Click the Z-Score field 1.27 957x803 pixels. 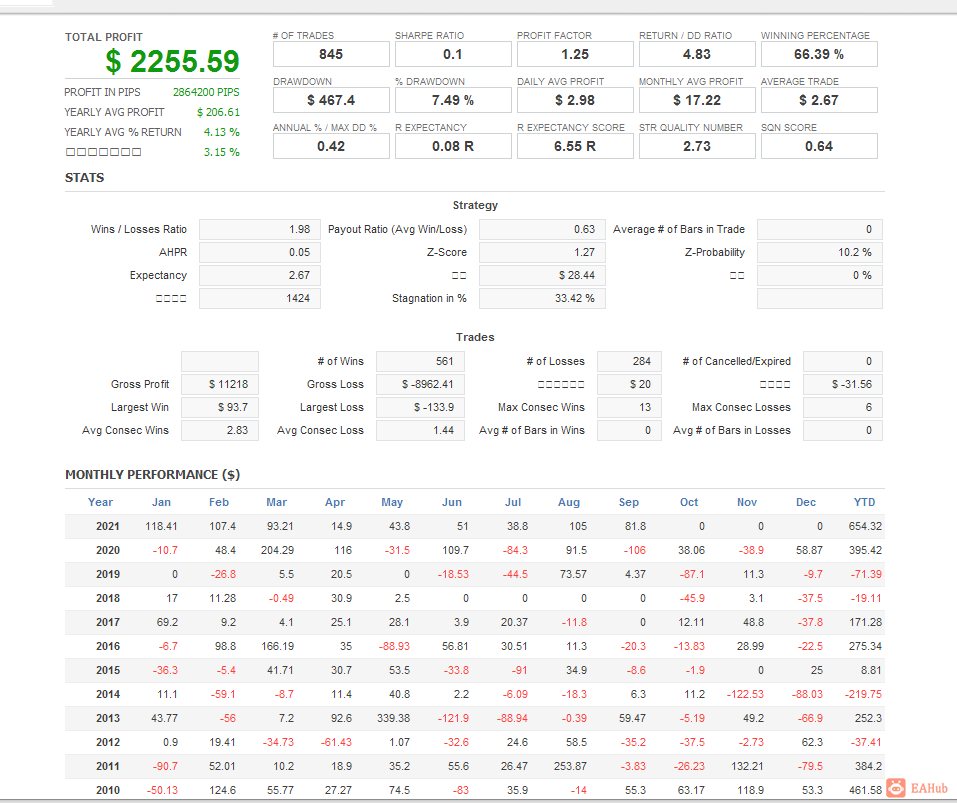(542, 253)
